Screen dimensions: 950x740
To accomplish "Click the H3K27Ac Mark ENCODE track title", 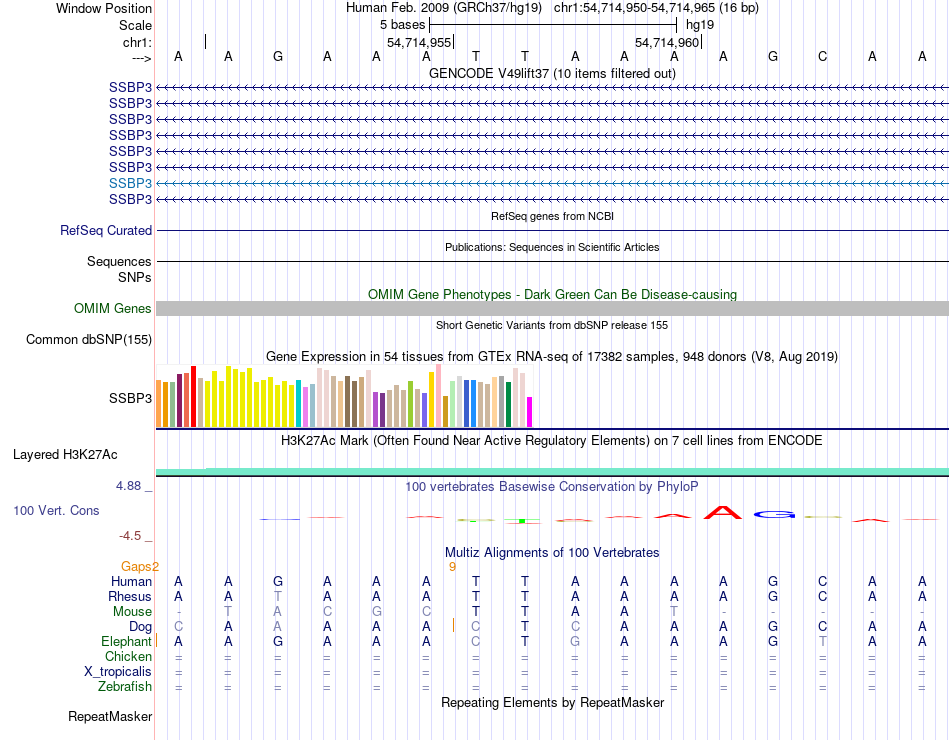I will tap(552, 441).
